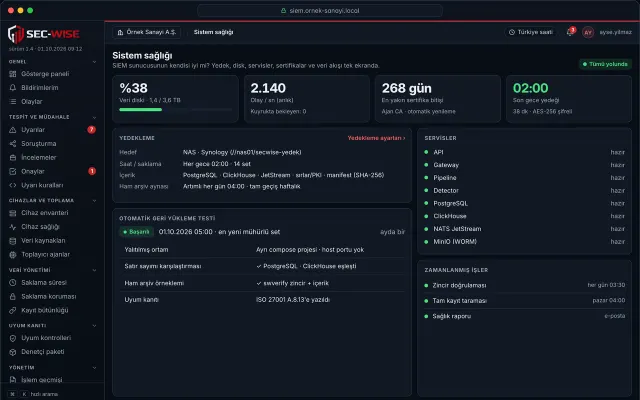Click the siem.ornek-sanayi.local address bar
The width and height of the screenshot is (640, 400).
pos(320,11)
